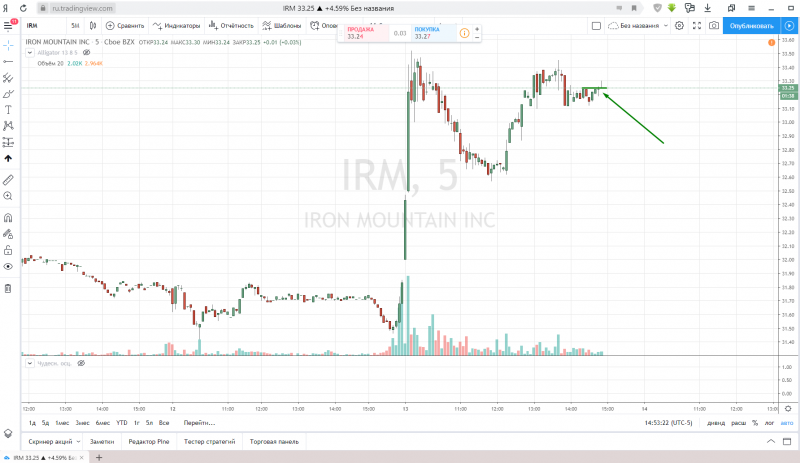Viewport: 800px width, 463px height.
Task: Collapse the Чудесн. осц. indicator pane legend
Action: click(x=30, y=363)
